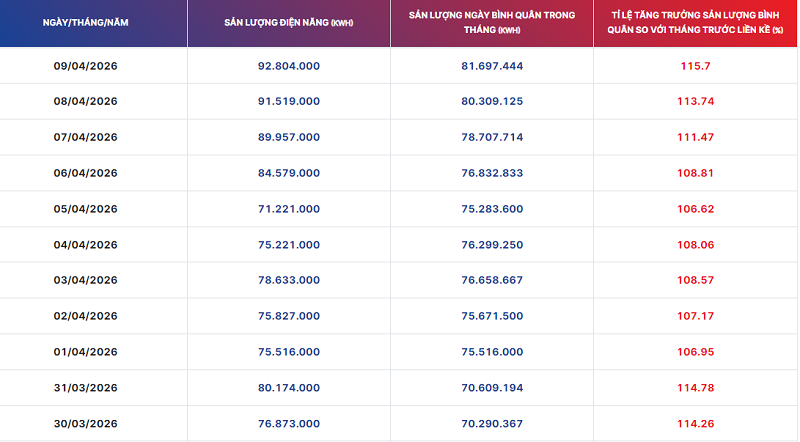Click the TỈ LỆ TĂNG TRƯỞNG header
The width and height of the screenshot is (800, 442).
tap(695, 22)
